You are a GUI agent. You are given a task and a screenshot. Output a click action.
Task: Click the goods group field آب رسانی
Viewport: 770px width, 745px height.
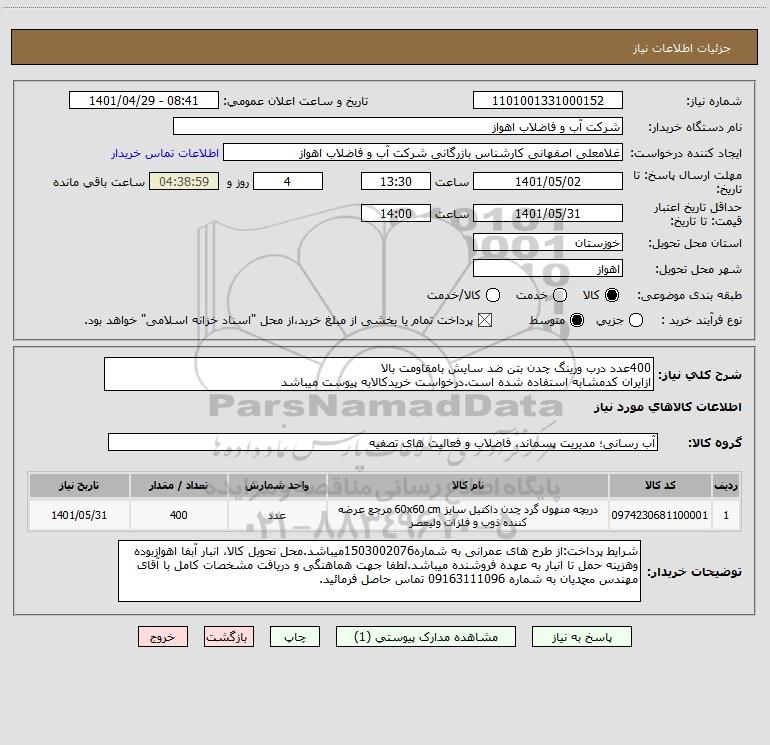click(x=383, y=442)
